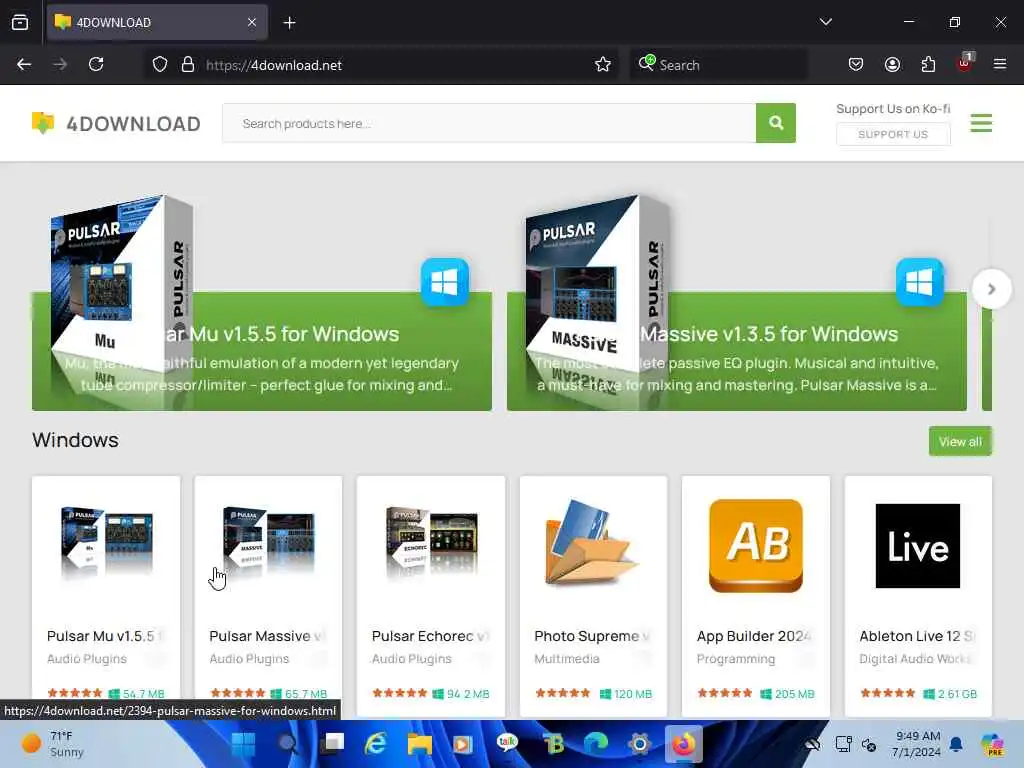Click the Multimedia category under Photo Supreme
This screenshot has width=1024, height=768.
pos(567,659)
